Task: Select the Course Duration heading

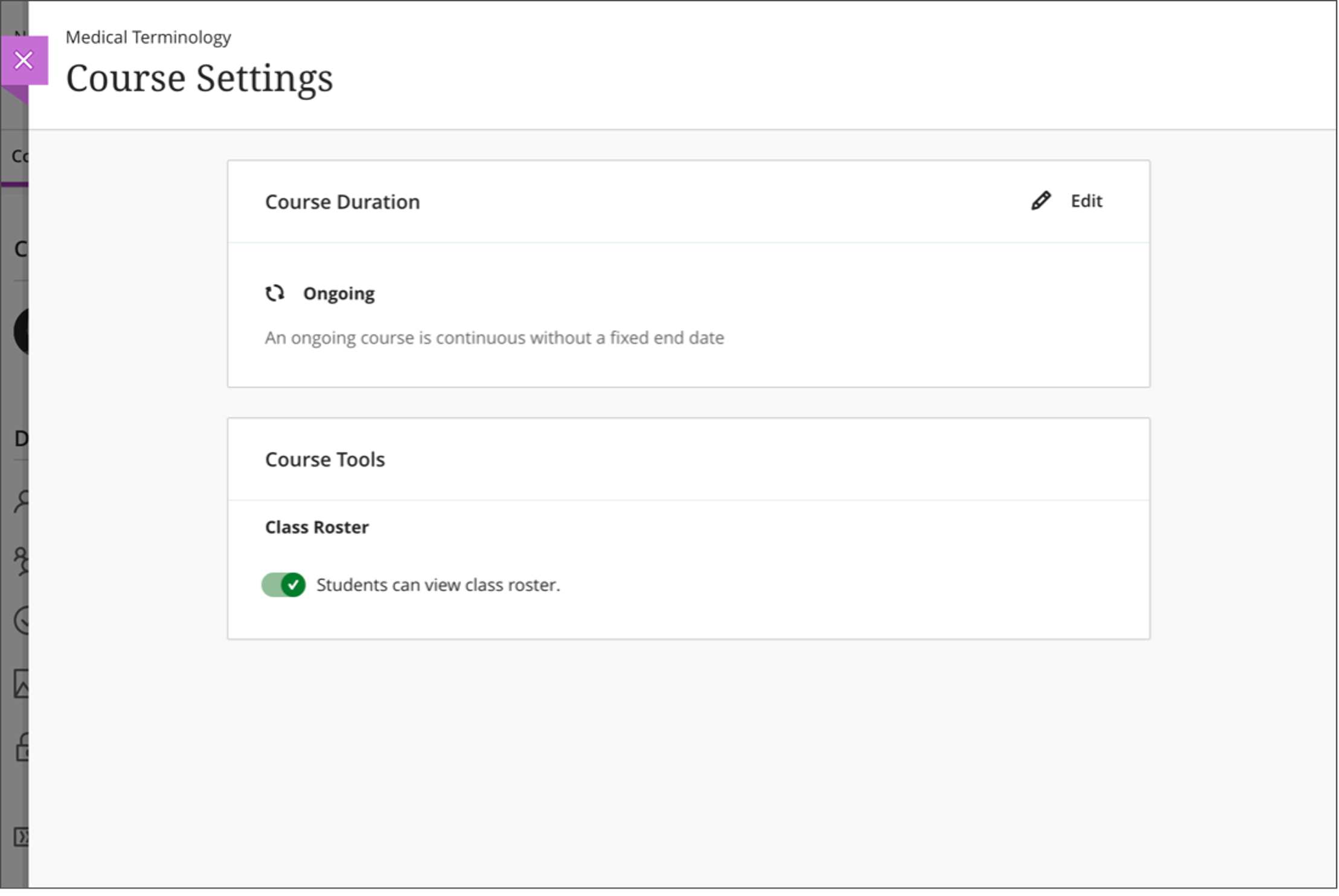Action: click(x=342, y=202)
